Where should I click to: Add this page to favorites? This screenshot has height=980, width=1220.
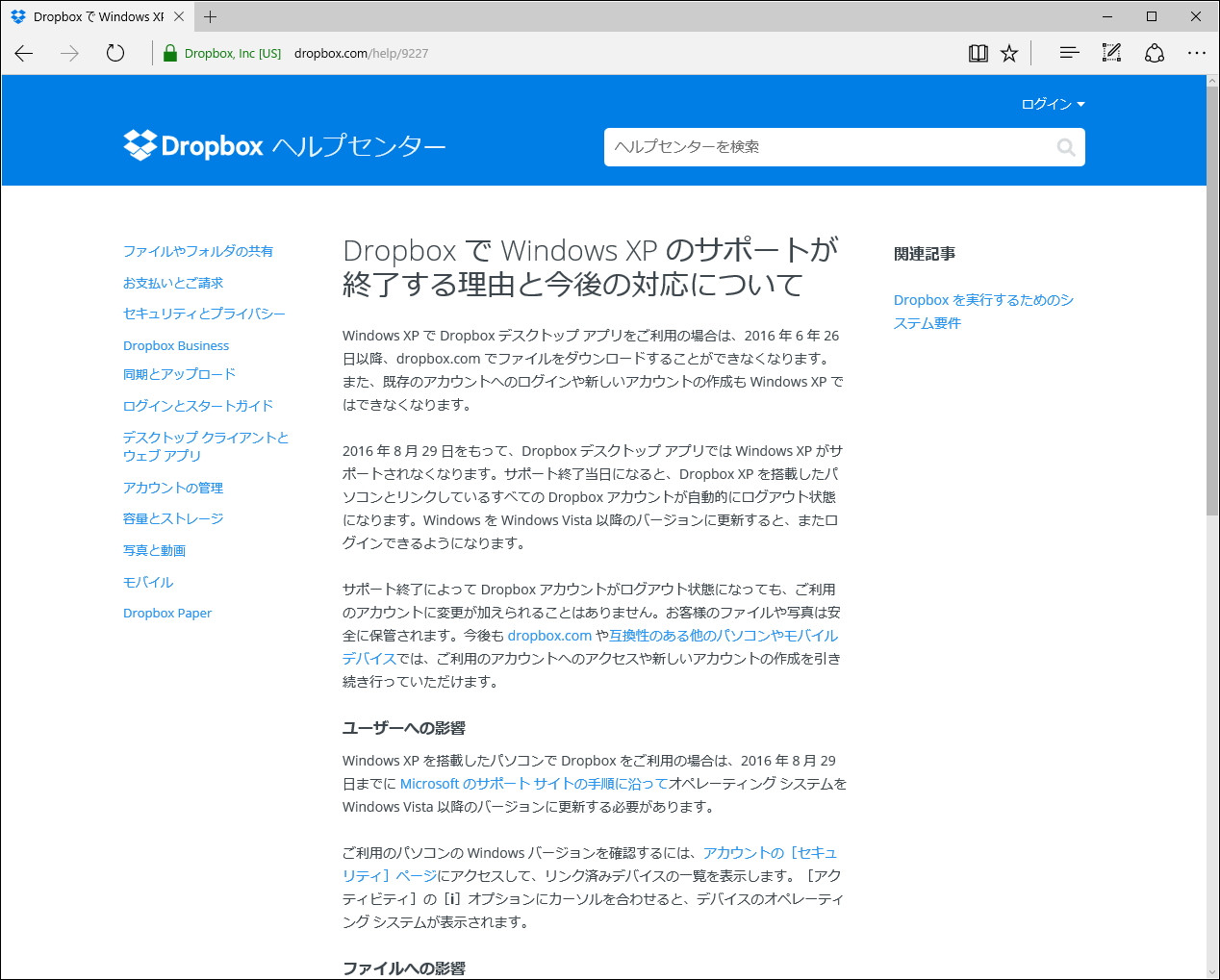(x=1008, y=53)
